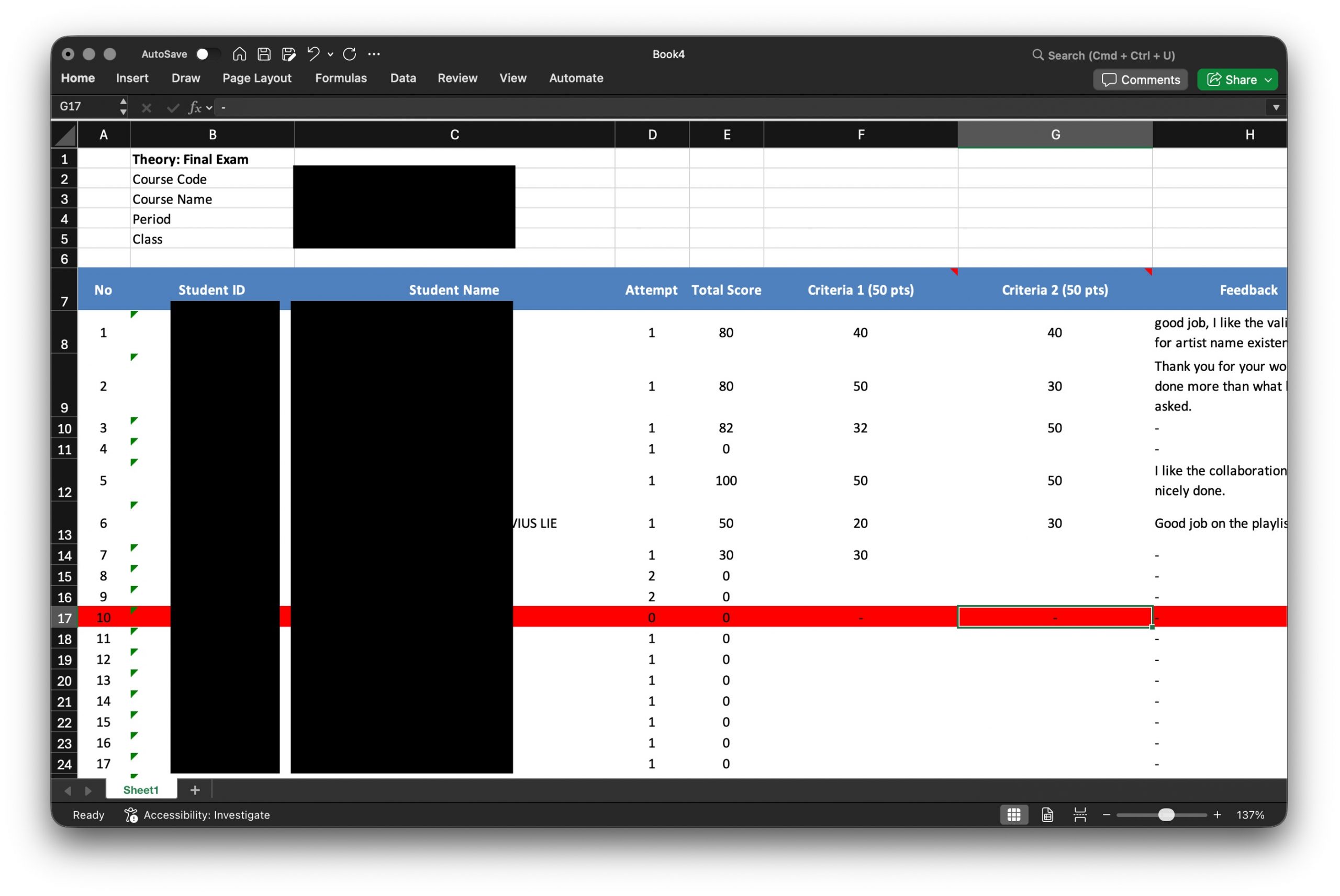Click the Save disk icon
Screen dimensions: 1340x896
[264, 54]
